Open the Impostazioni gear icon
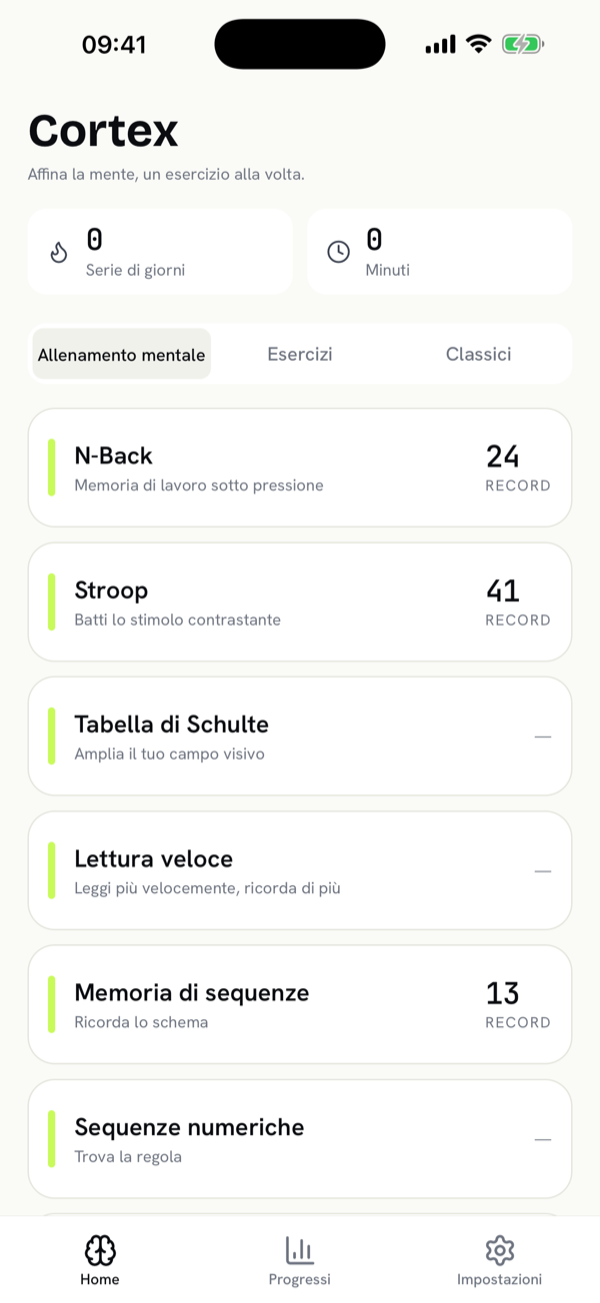 tap(499, 1250)
